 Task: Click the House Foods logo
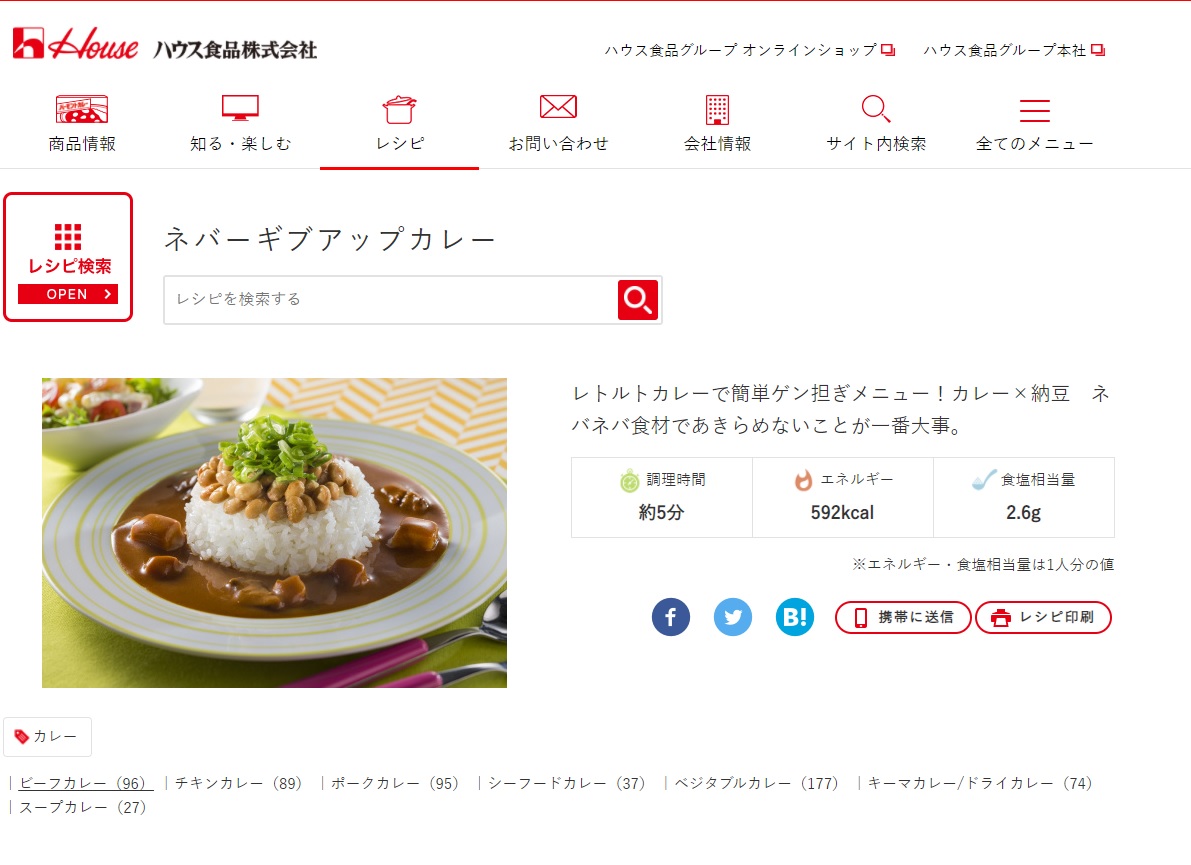point(165,45)
